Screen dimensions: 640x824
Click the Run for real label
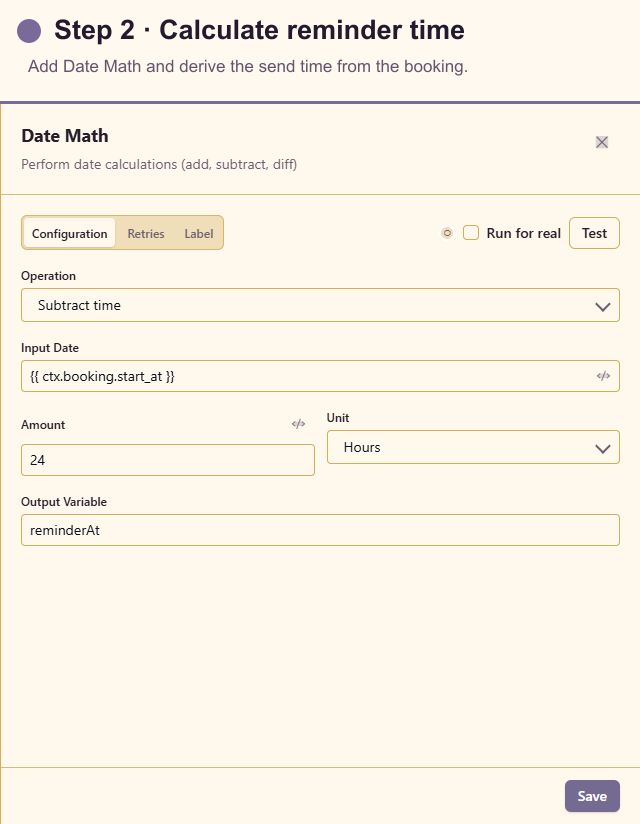point(523,233)
